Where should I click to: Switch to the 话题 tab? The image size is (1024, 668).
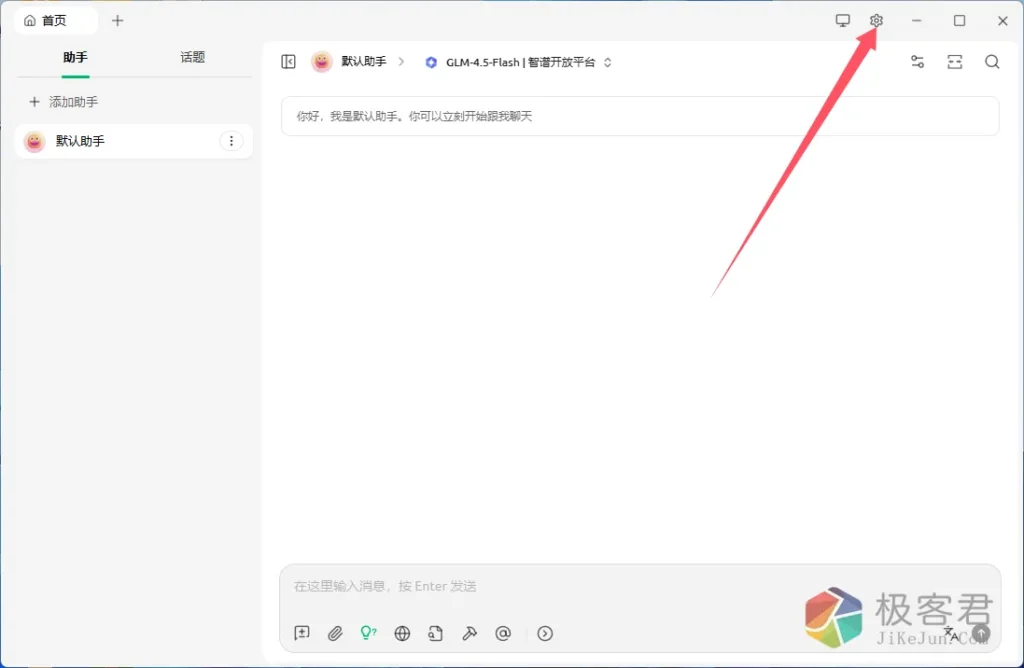click(x=192, y=58)
